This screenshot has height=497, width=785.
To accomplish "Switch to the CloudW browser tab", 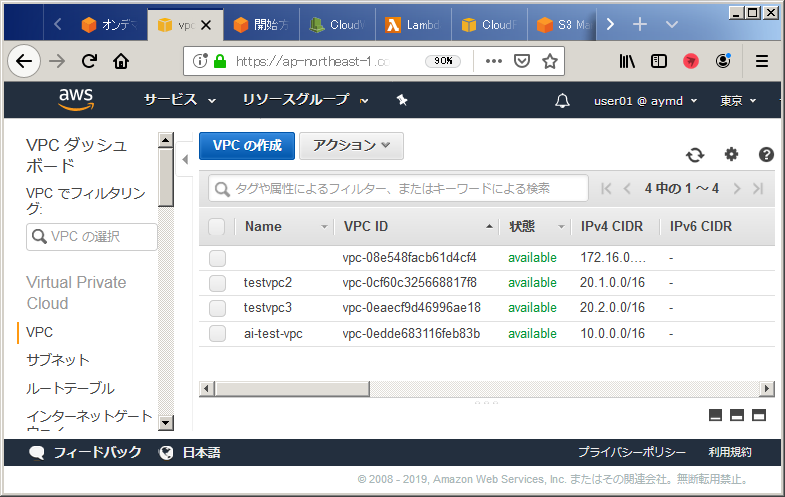I will click(337, 24).
